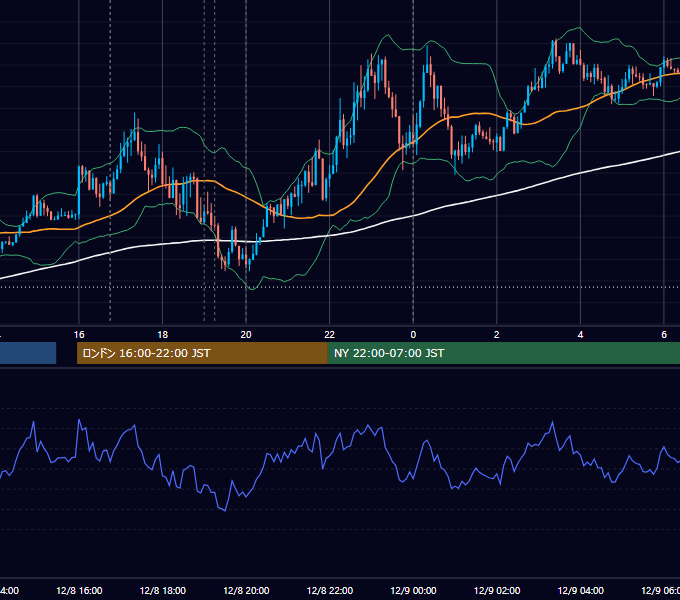Screen dimensions: 680x600
Task: Click the 12/9 02:00 date label
Action: click(x=497, y=591)
